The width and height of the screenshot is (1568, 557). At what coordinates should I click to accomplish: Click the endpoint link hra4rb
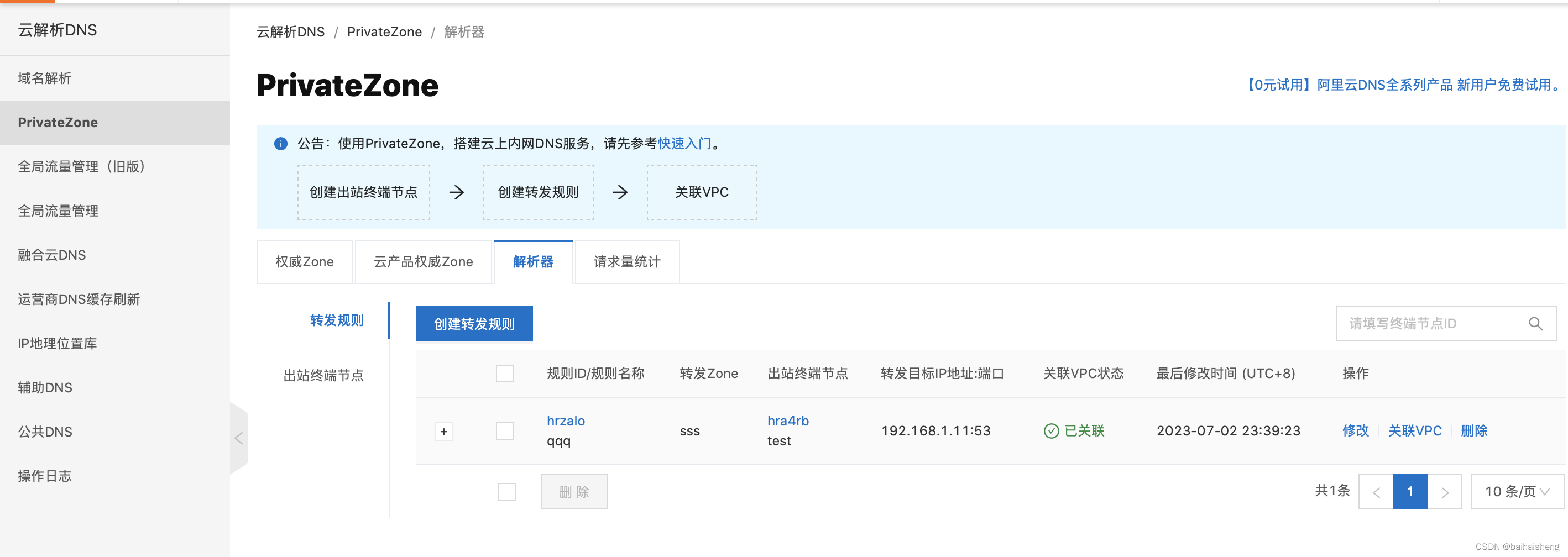tap(788, 420)
